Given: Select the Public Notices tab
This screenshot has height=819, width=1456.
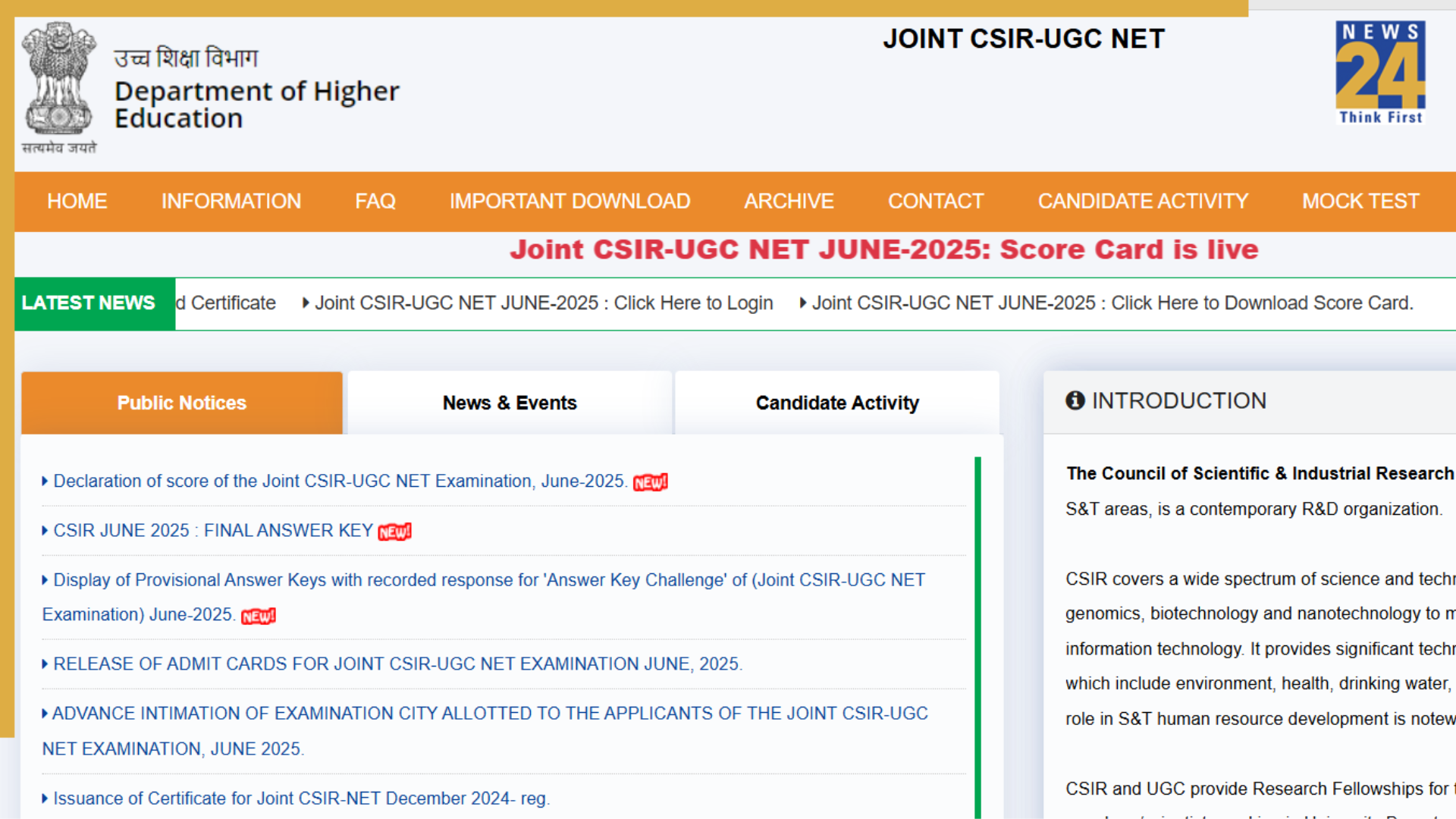Looking at the screenshot, I should coord(182,403).
